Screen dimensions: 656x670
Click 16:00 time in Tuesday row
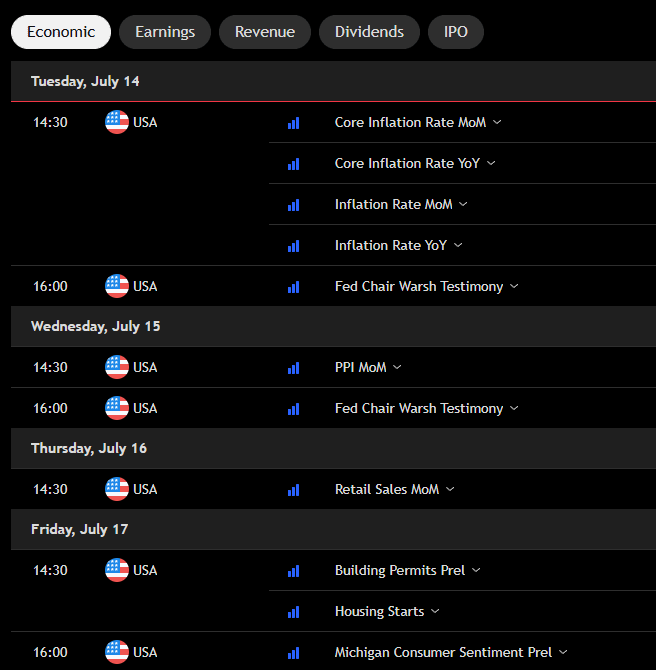50,286
